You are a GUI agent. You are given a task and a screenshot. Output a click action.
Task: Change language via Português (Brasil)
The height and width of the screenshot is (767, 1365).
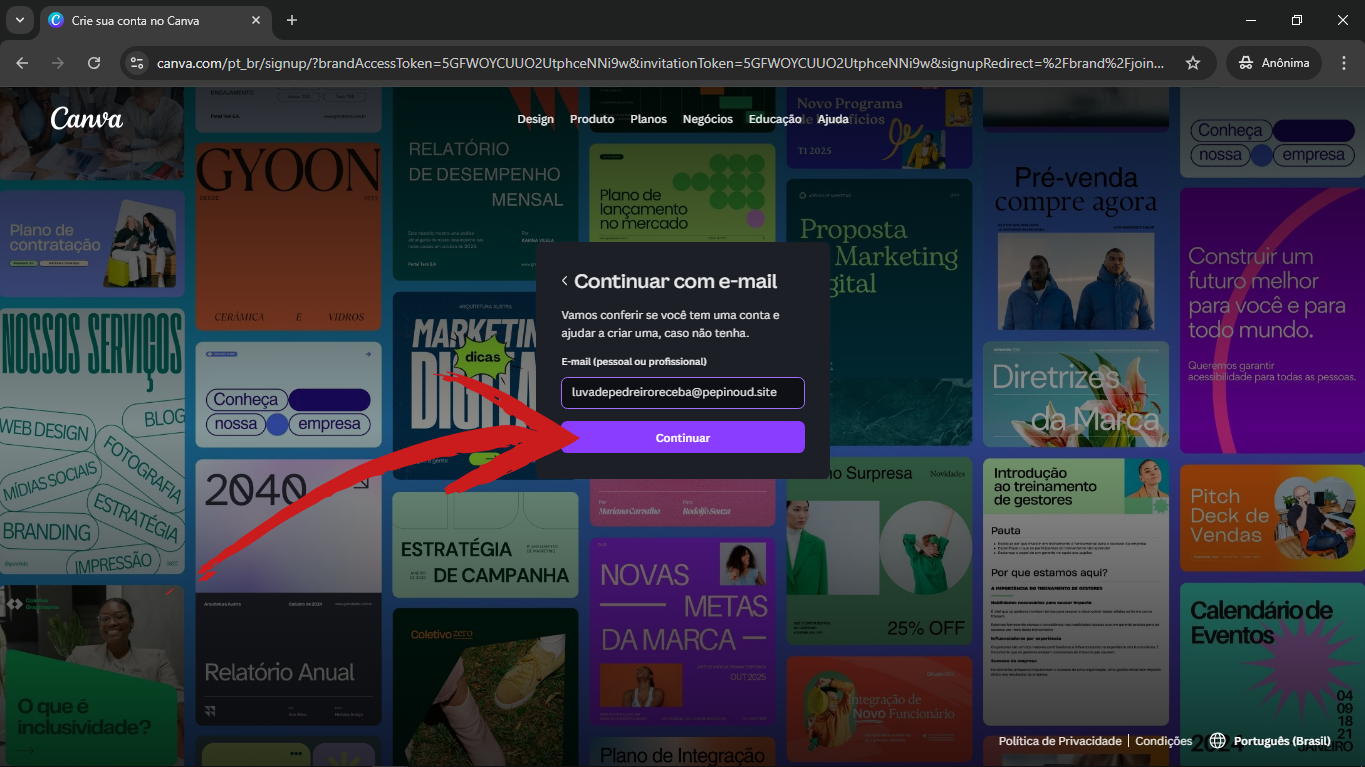click(1282, 741)
